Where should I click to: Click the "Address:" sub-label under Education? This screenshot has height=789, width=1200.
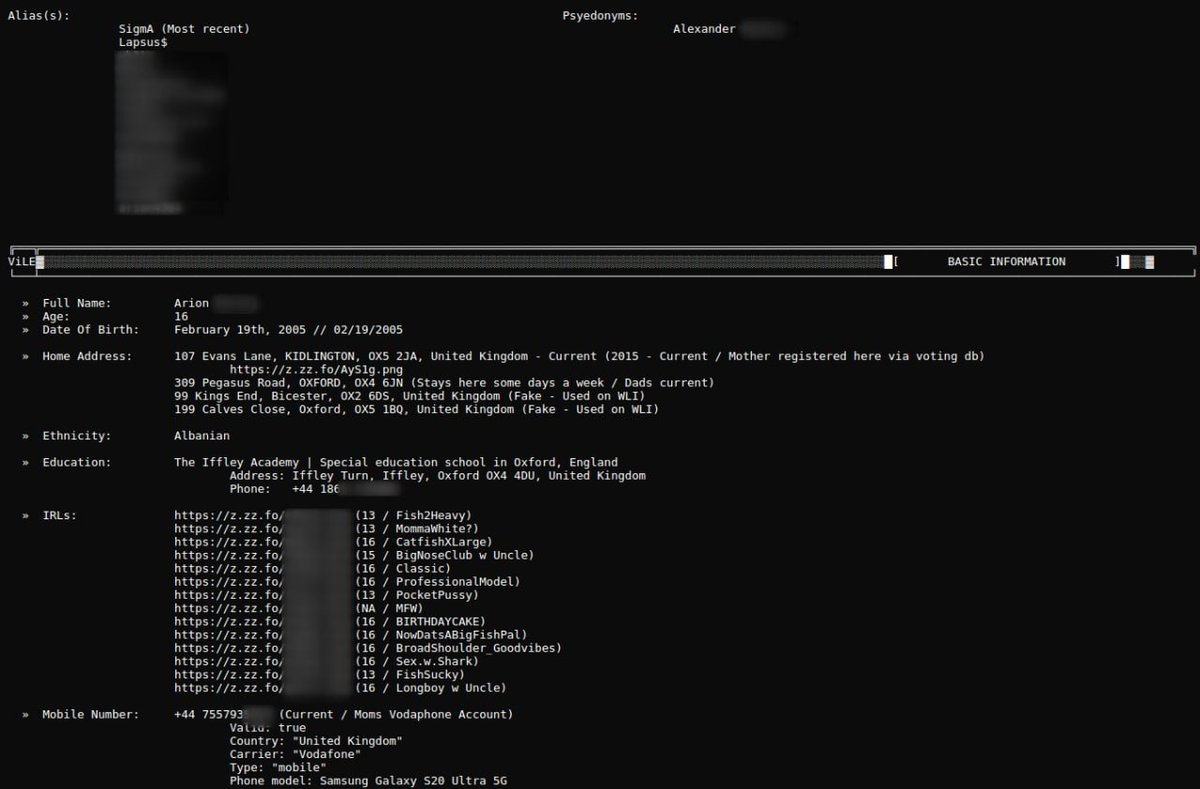pos(257,476)
